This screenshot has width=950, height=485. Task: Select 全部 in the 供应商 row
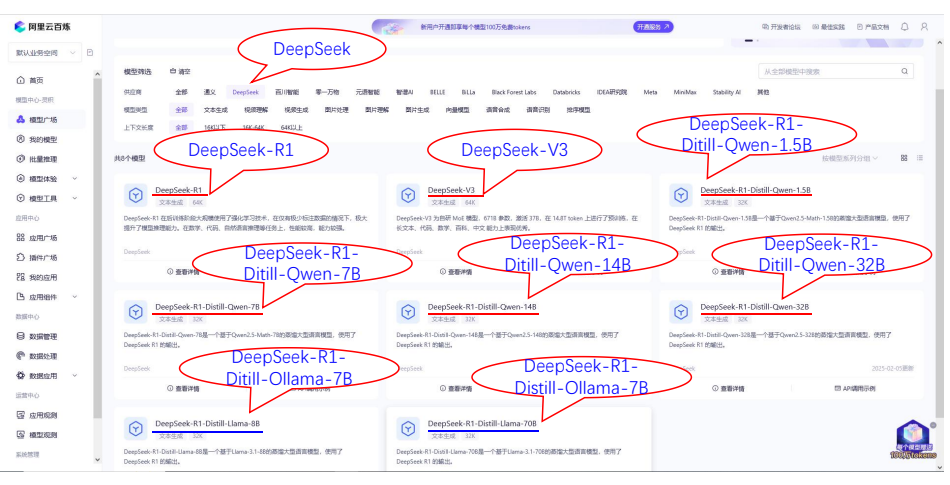(x=181, y=92)
